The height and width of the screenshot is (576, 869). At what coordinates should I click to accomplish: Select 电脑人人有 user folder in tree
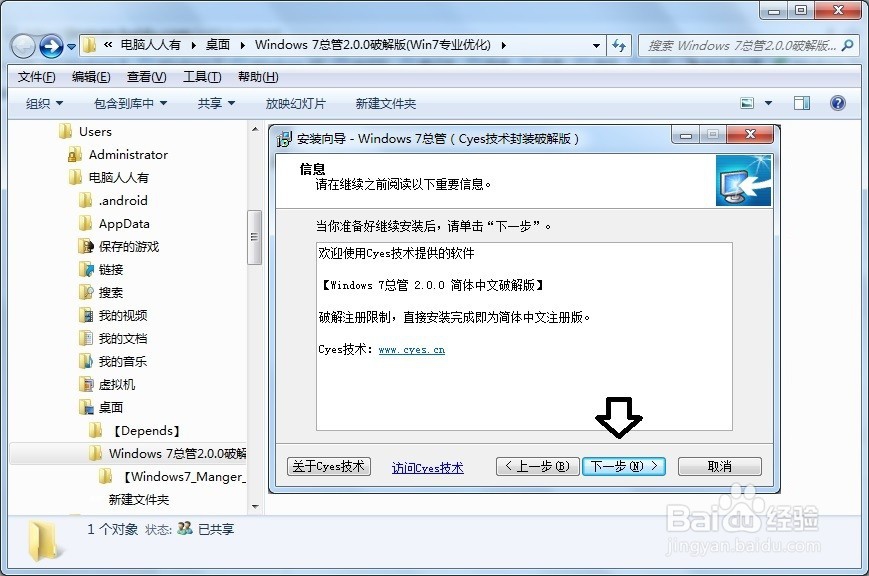(x=119, y=178)
